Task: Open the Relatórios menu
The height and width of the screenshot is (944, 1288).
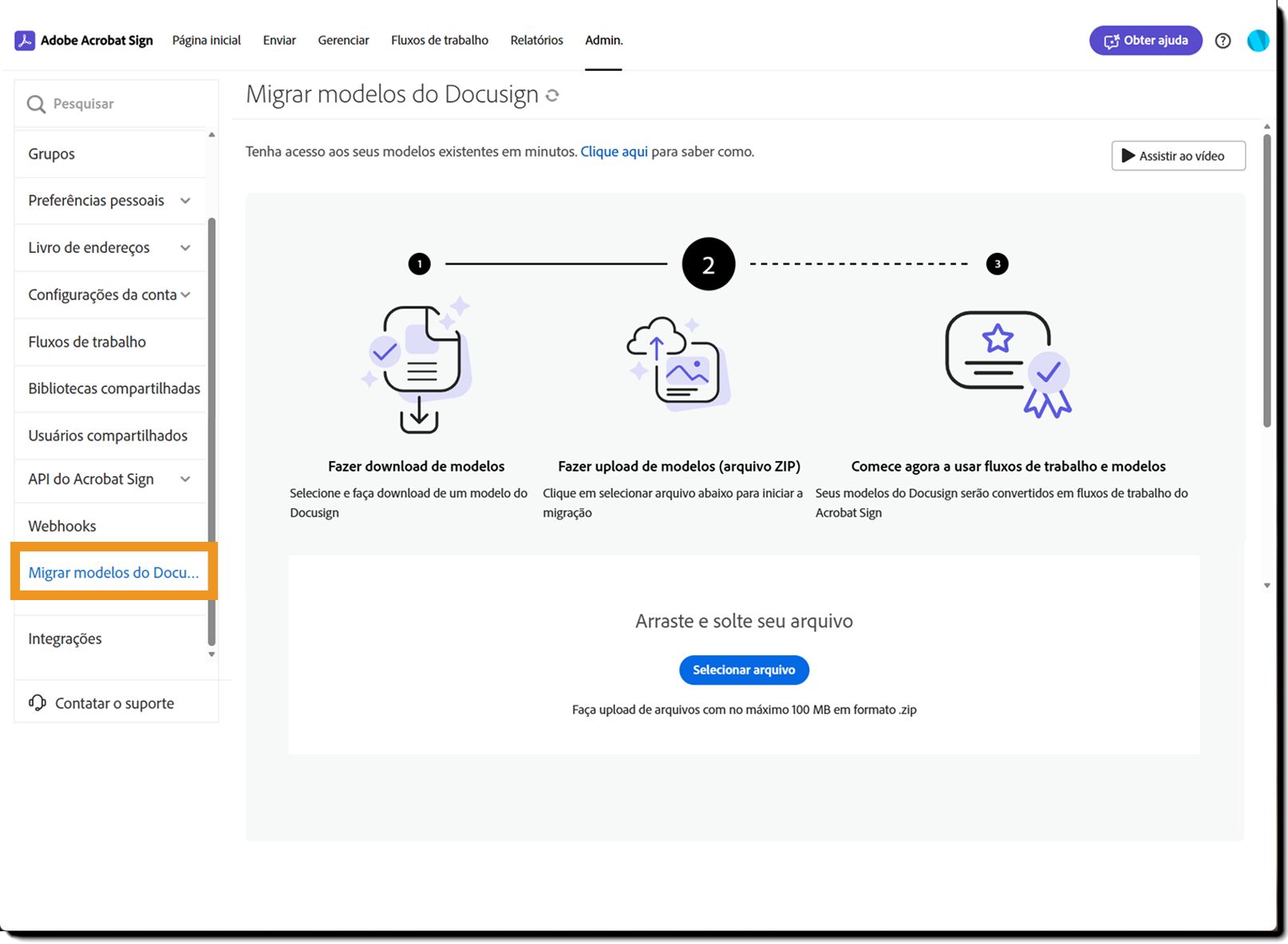Action: coord(536,40)
